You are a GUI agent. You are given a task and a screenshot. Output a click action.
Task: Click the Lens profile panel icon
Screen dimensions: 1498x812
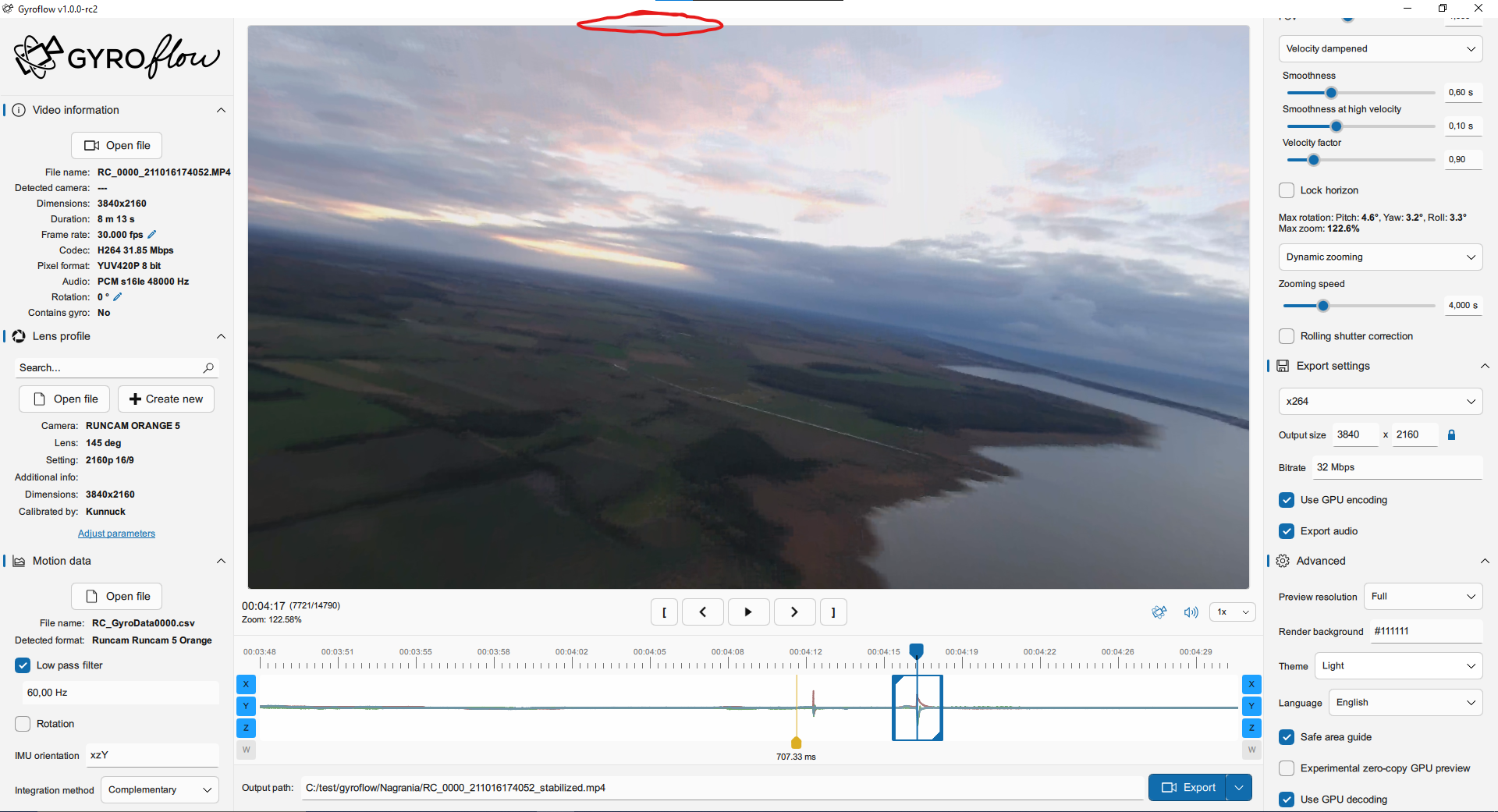(19, 336)
